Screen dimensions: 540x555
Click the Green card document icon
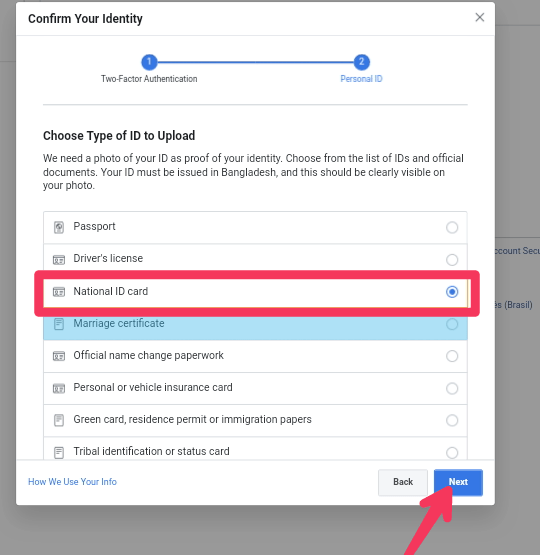(x=59, y=420)
